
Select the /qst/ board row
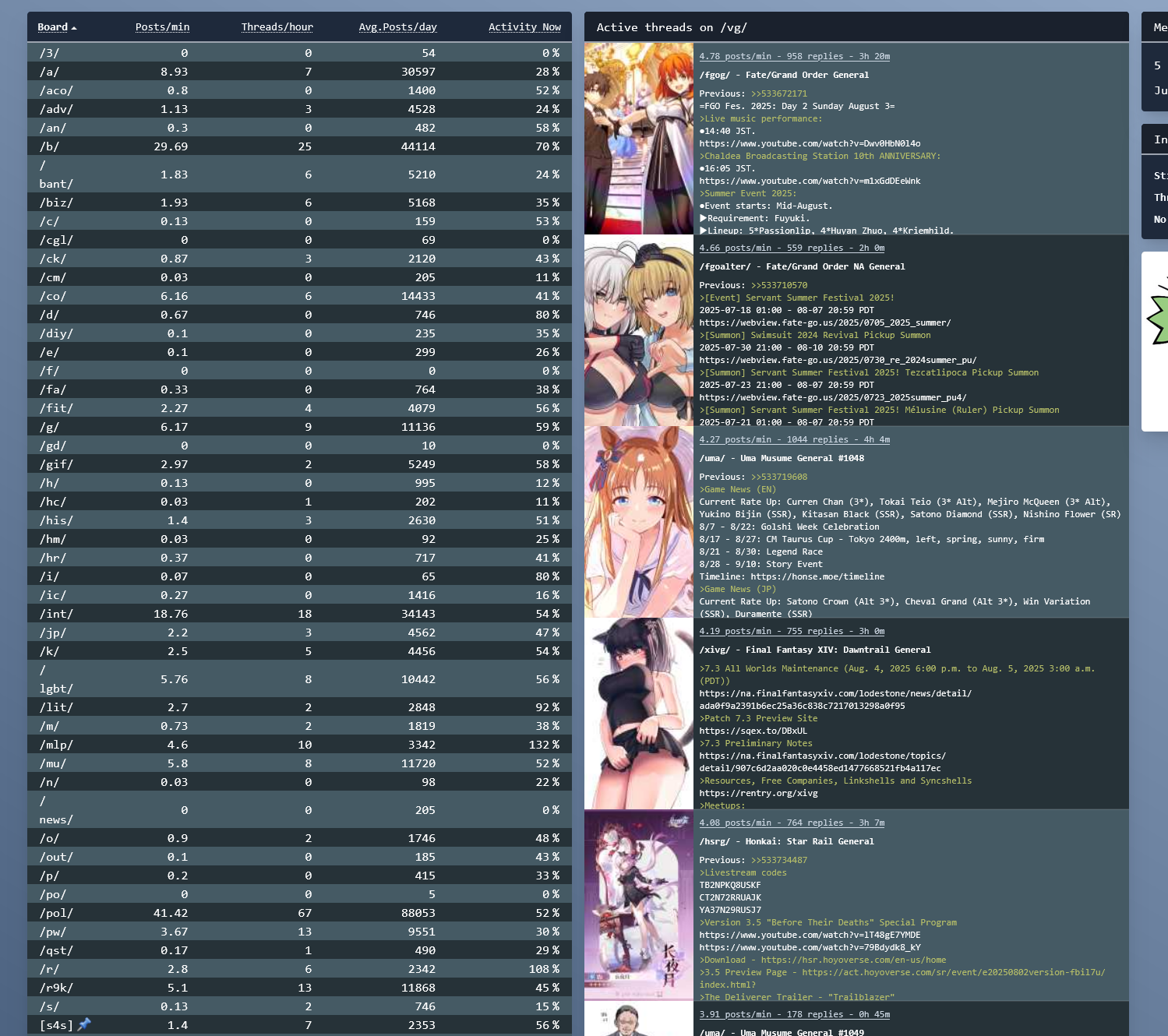299,950
